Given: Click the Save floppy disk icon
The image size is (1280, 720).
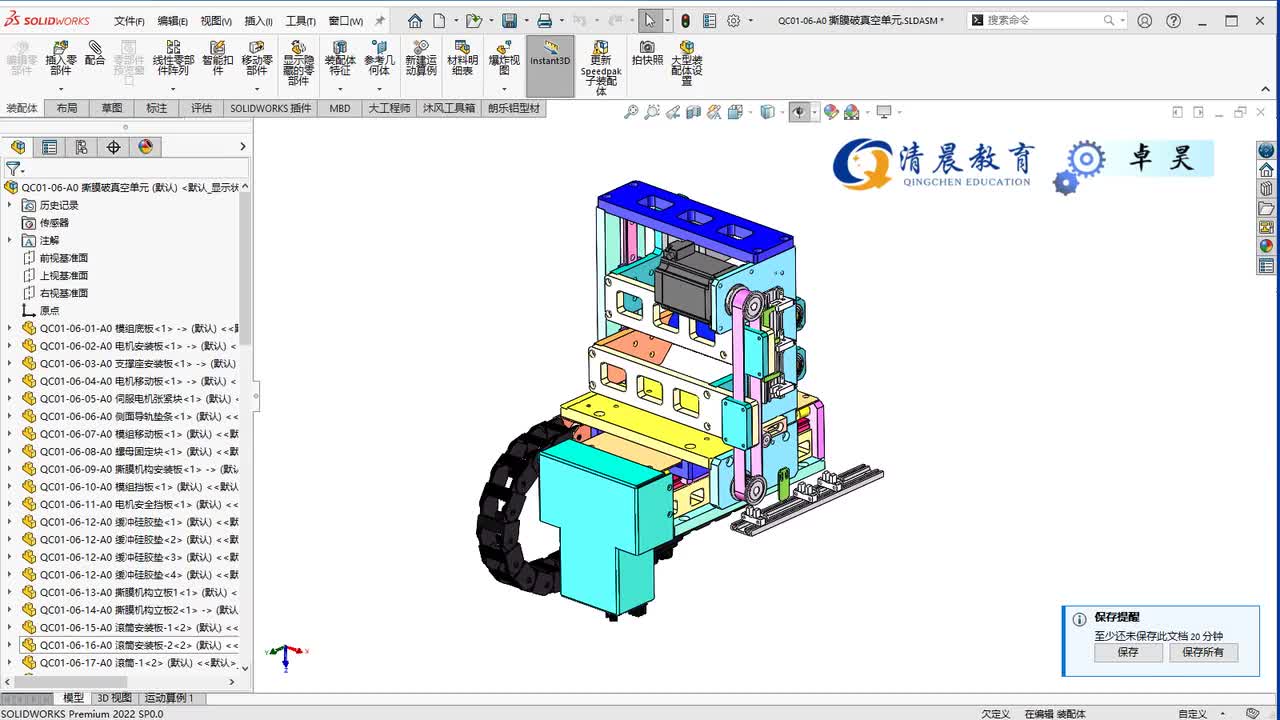Looking at the screenshot, I should coord(509,20).
